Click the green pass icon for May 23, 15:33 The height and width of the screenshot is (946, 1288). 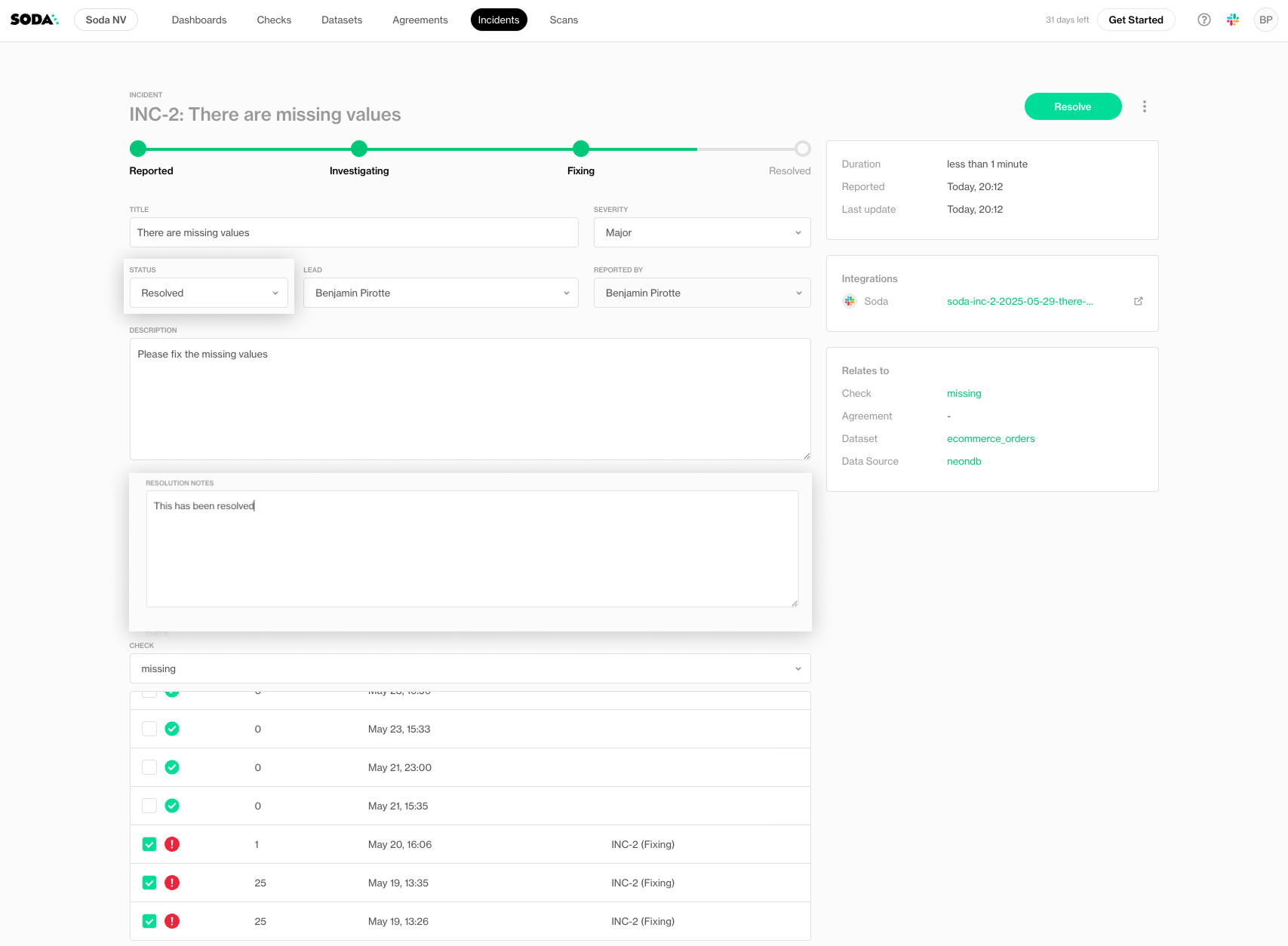click(x=172, y=729)
